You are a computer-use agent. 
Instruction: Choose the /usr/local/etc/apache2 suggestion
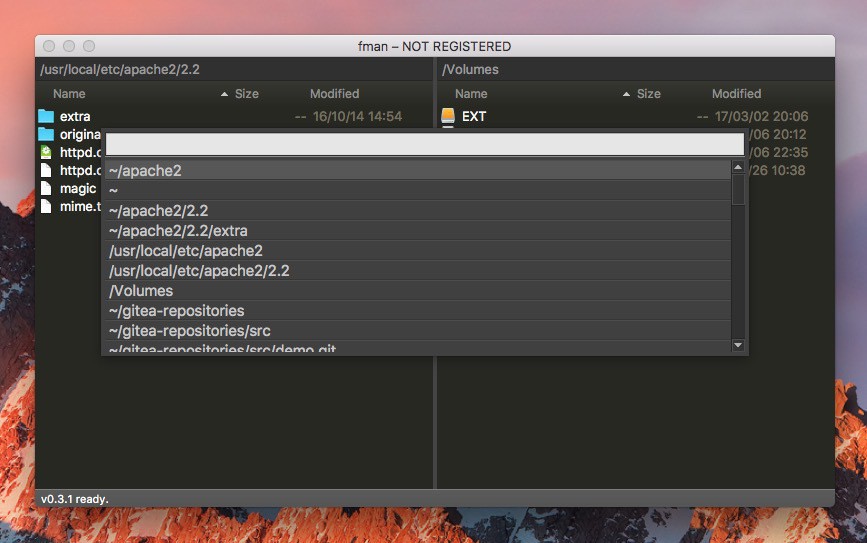point(419,250)
